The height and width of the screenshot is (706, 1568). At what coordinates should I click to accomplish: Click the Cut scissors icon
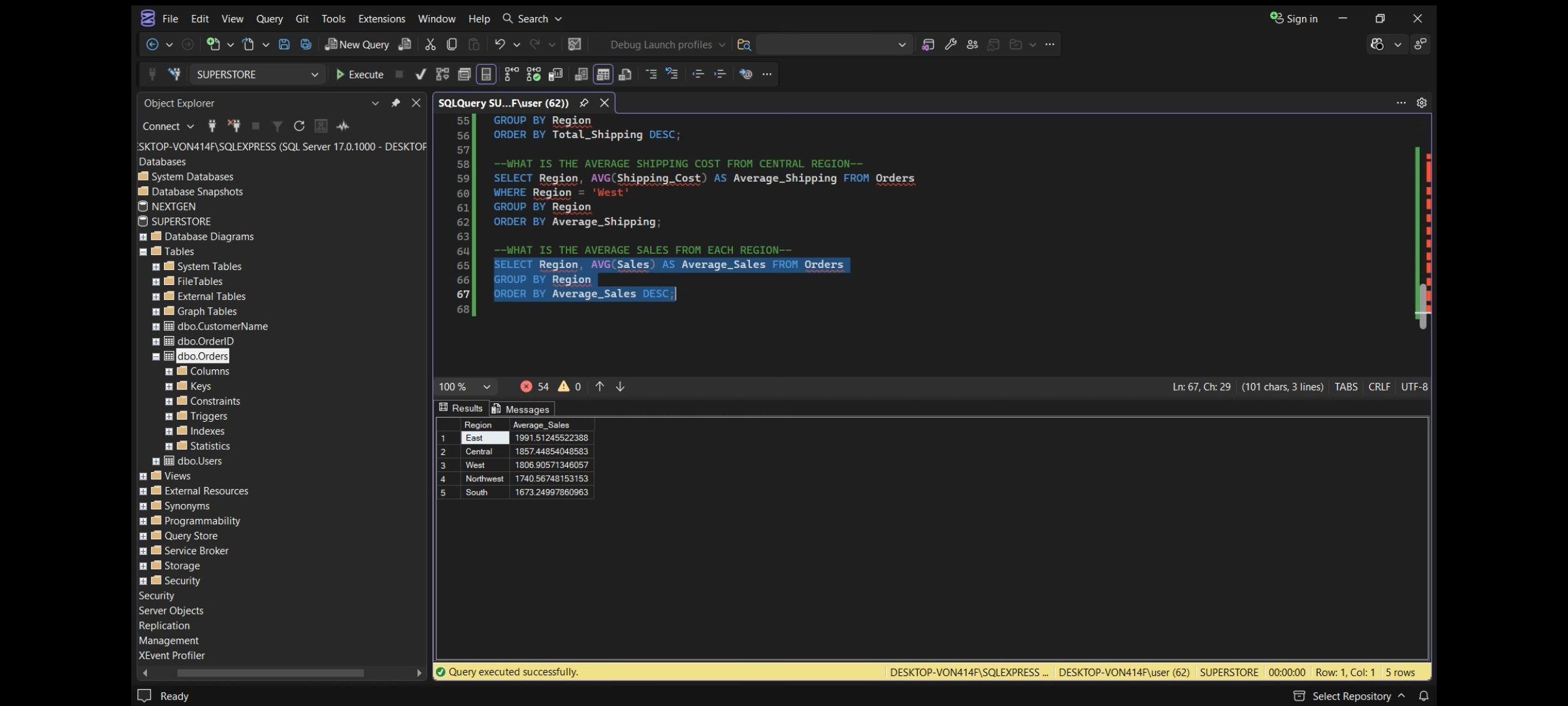click(430, 44)
